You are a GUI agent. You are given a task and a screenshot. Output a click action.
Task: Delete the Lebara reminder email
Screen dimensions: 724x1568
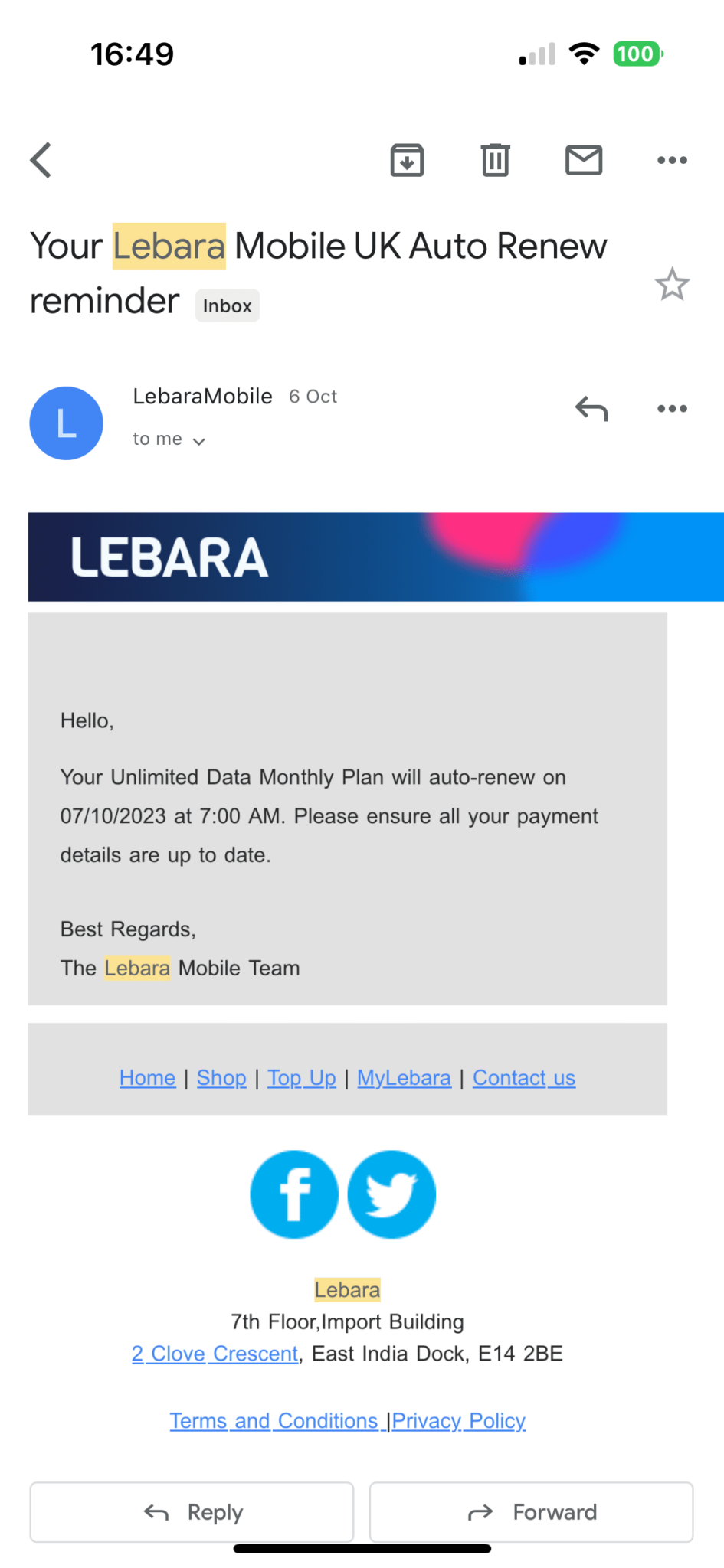[x=495, y=160]
